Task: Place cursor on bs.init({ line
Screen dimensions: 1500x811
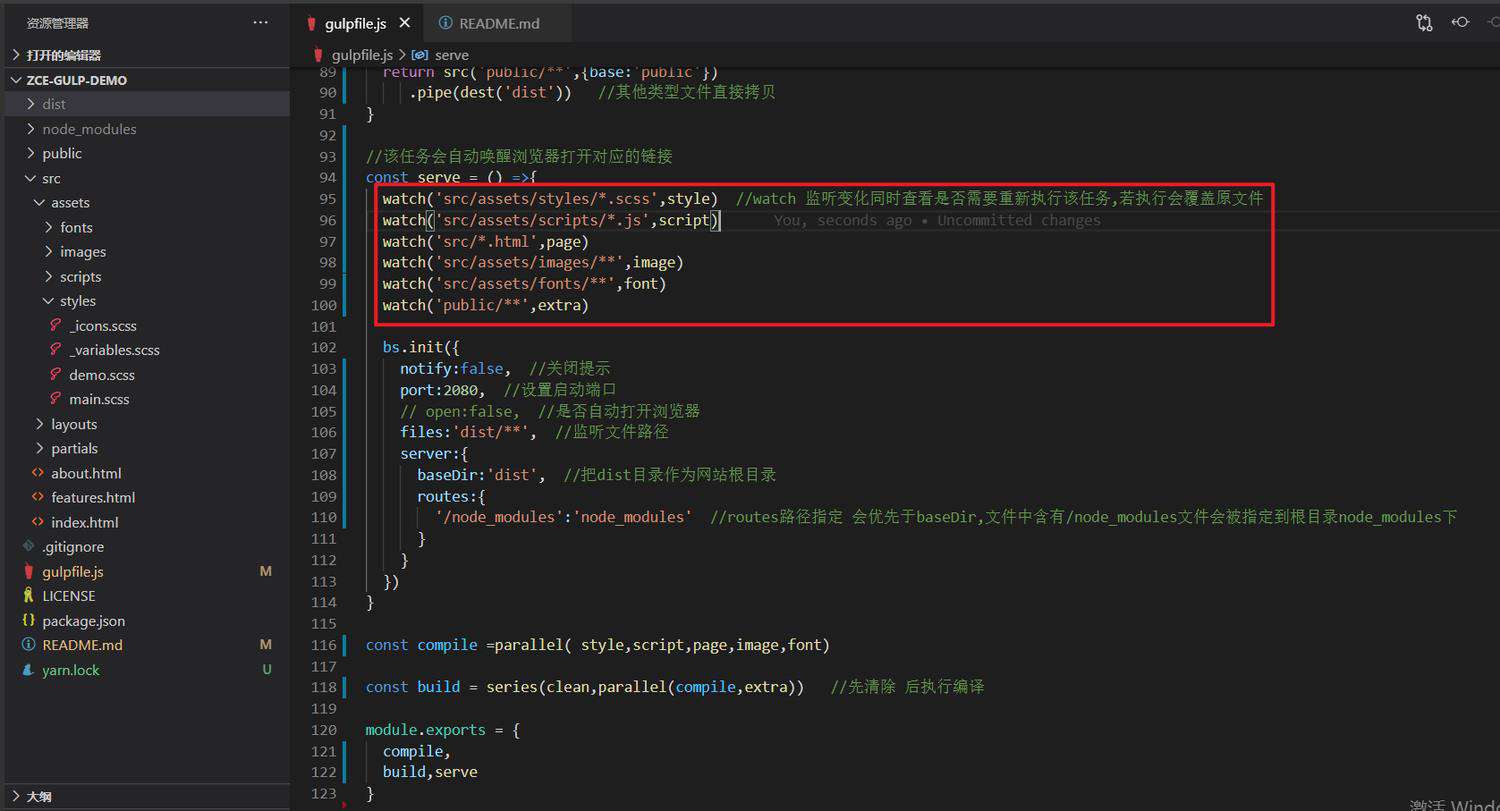Action: click(421, 348)
